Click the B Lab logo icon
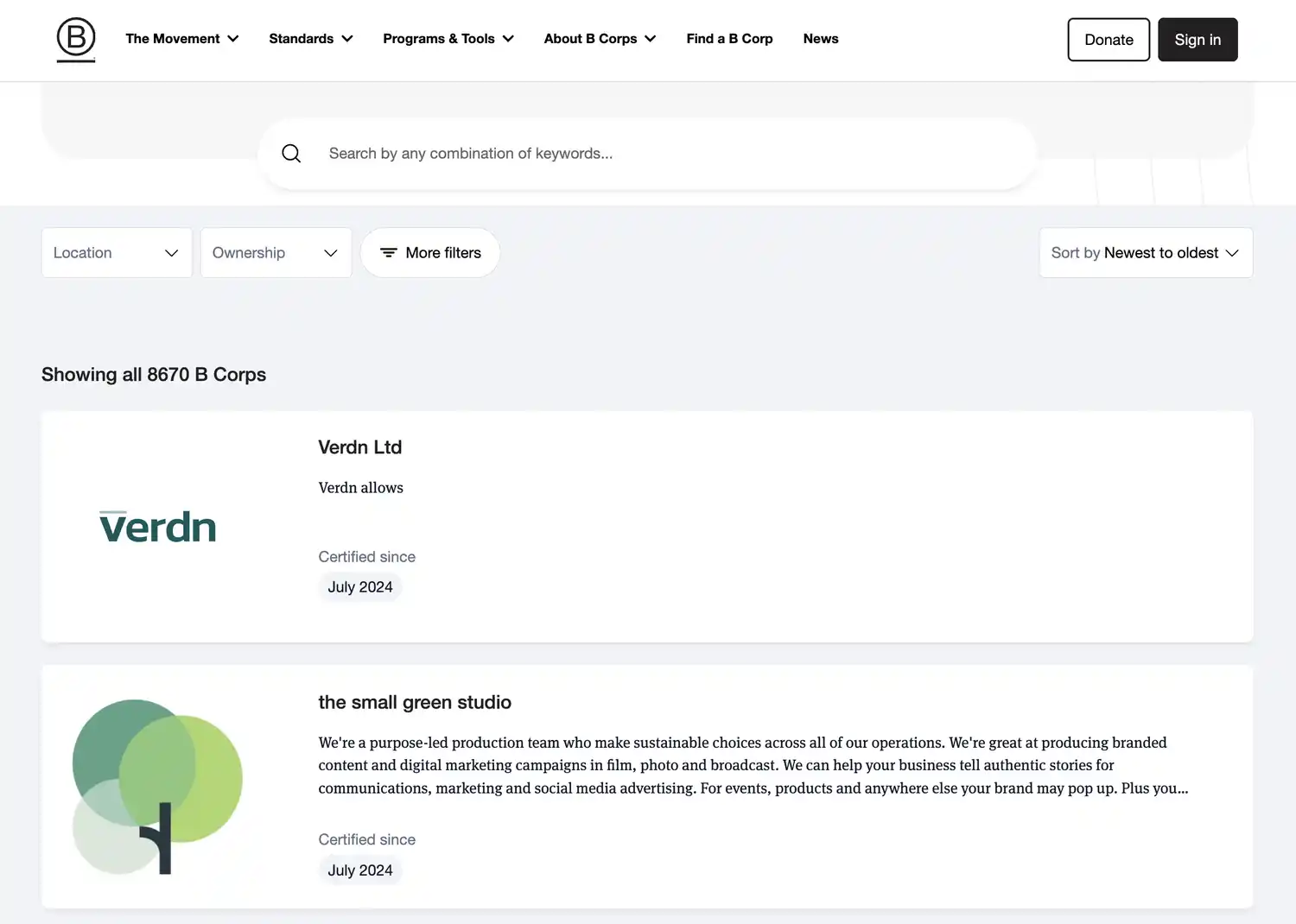Image resolution: width=1296 pixels, height=924 pixels. [76, 40]
